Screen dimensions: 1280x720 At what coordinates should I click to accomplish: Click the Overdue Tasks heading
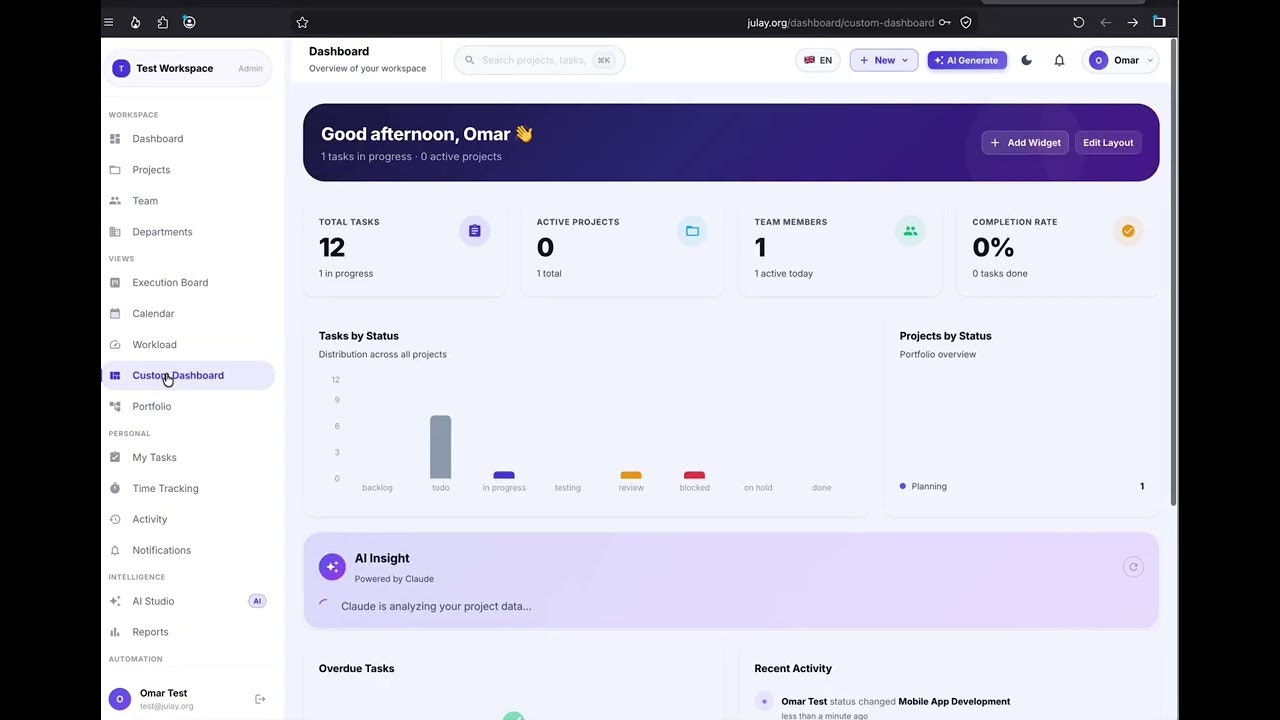click(x=356, y=668)
